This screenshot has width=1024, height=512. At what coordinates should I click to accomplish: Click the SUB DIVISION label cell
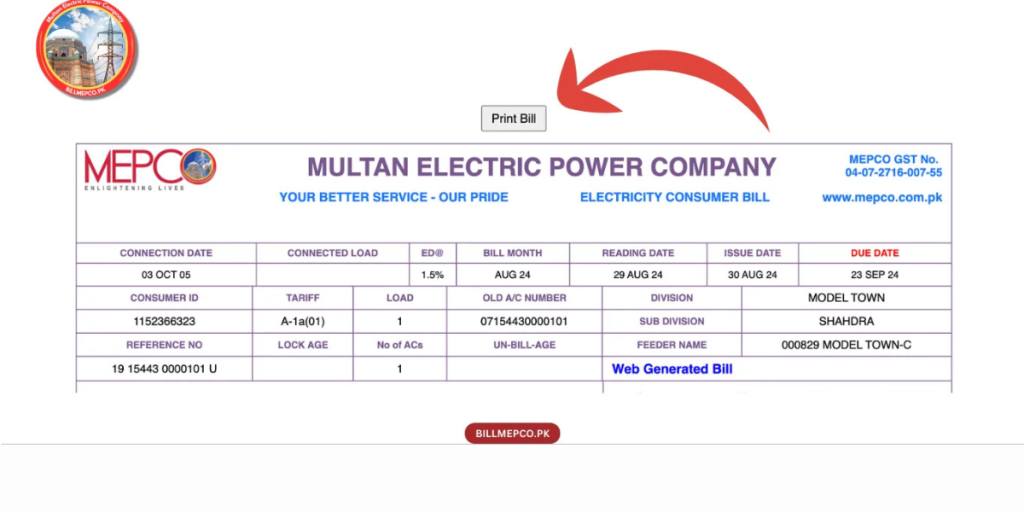click(x=671, y=322)
